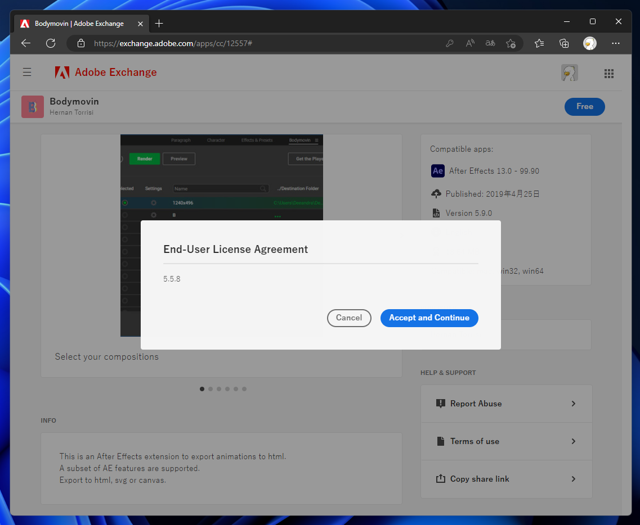Click the blue Free button
Viewport: 640px width, 525px height.
pyautogui.click(x=584, y=107)
